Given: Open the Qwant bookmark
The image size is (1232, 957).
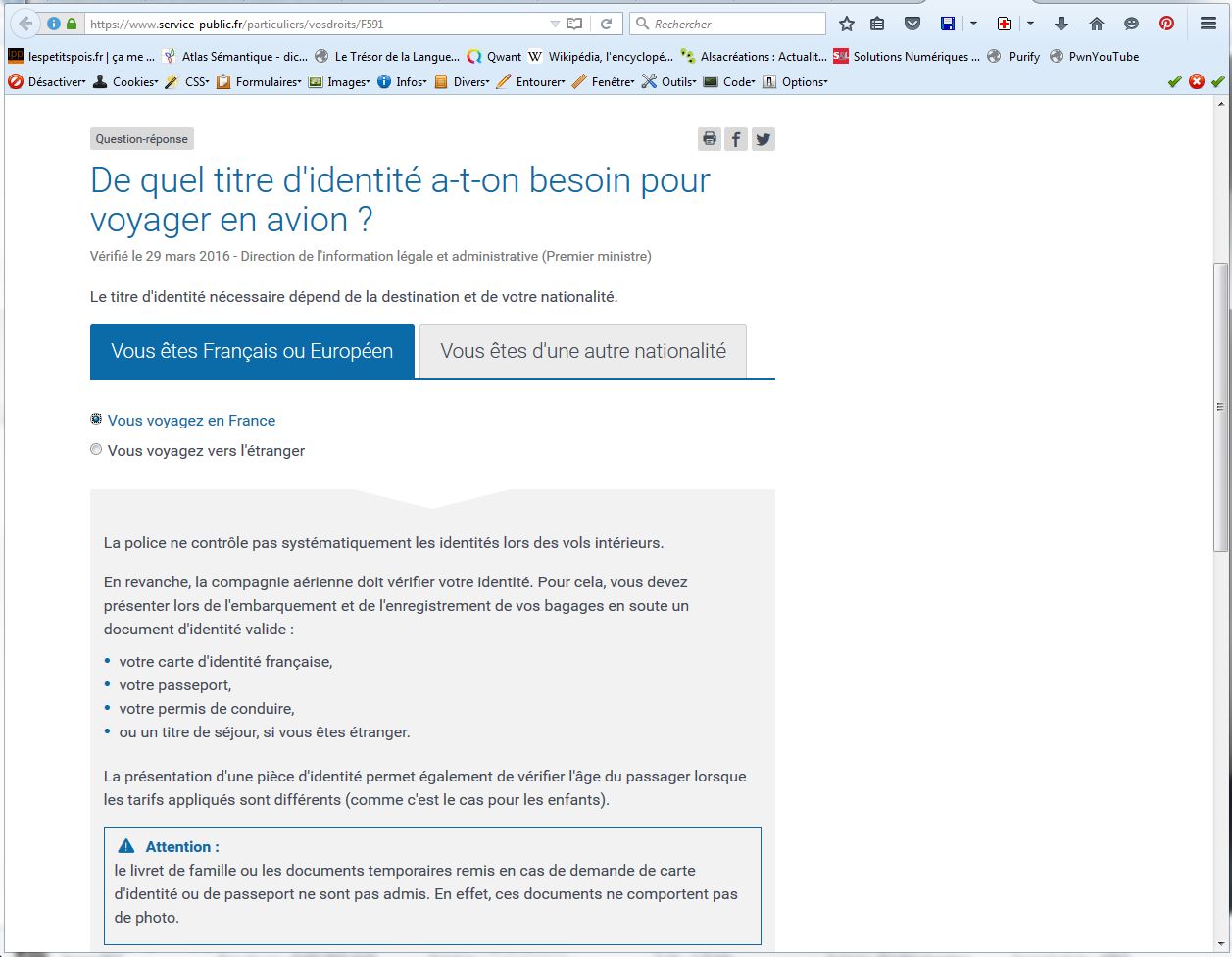Looking at the screenshot, I should click(495, 57).
